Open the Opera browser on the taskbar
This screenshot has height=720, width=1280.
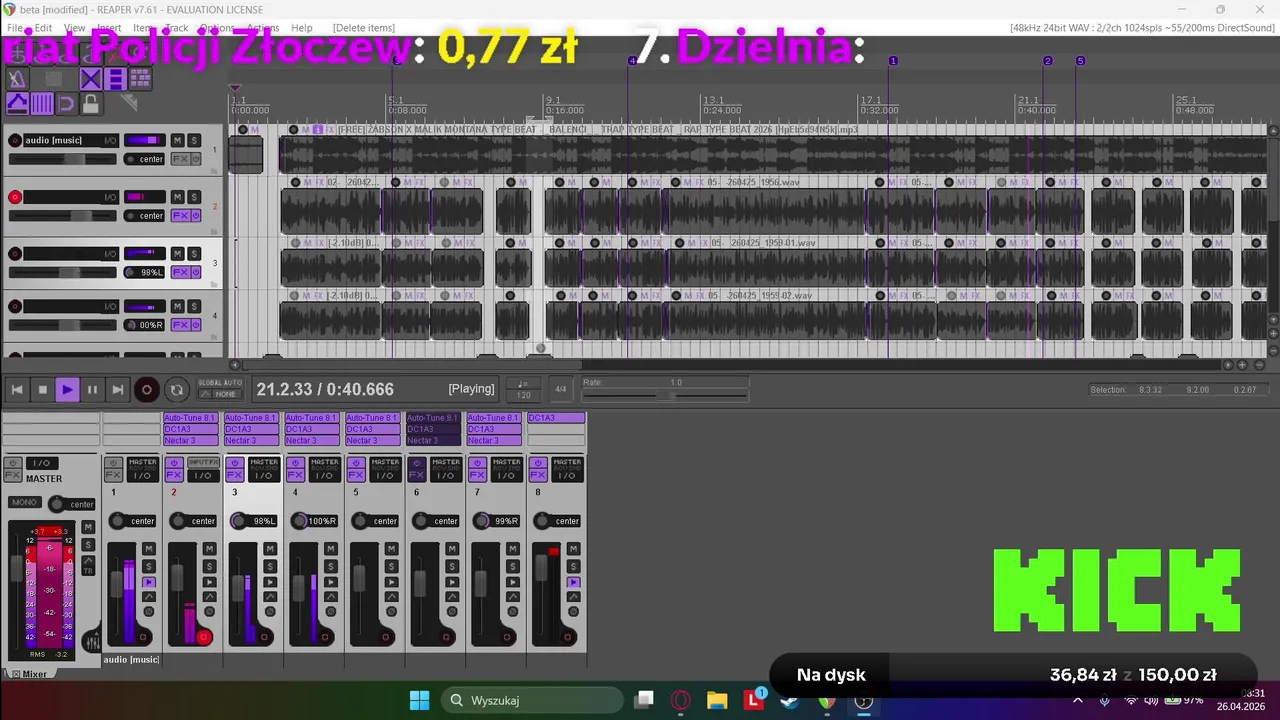(681, 700)
